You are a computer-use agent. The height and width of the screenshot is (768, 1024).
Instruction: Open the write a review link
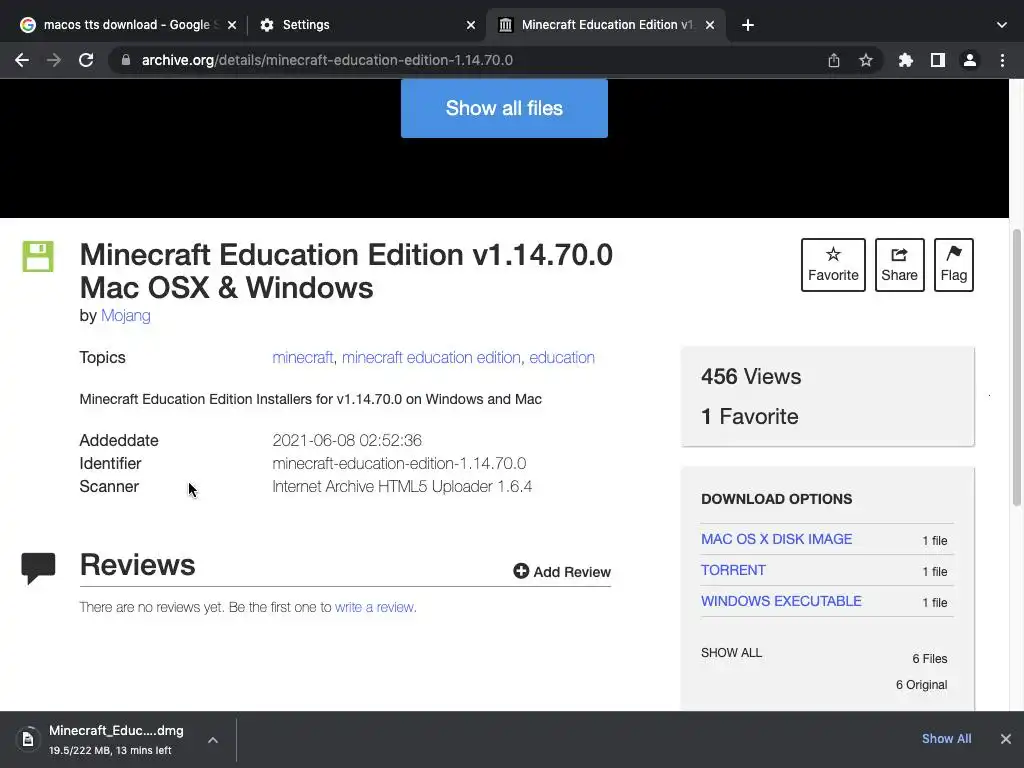point(374,607)
